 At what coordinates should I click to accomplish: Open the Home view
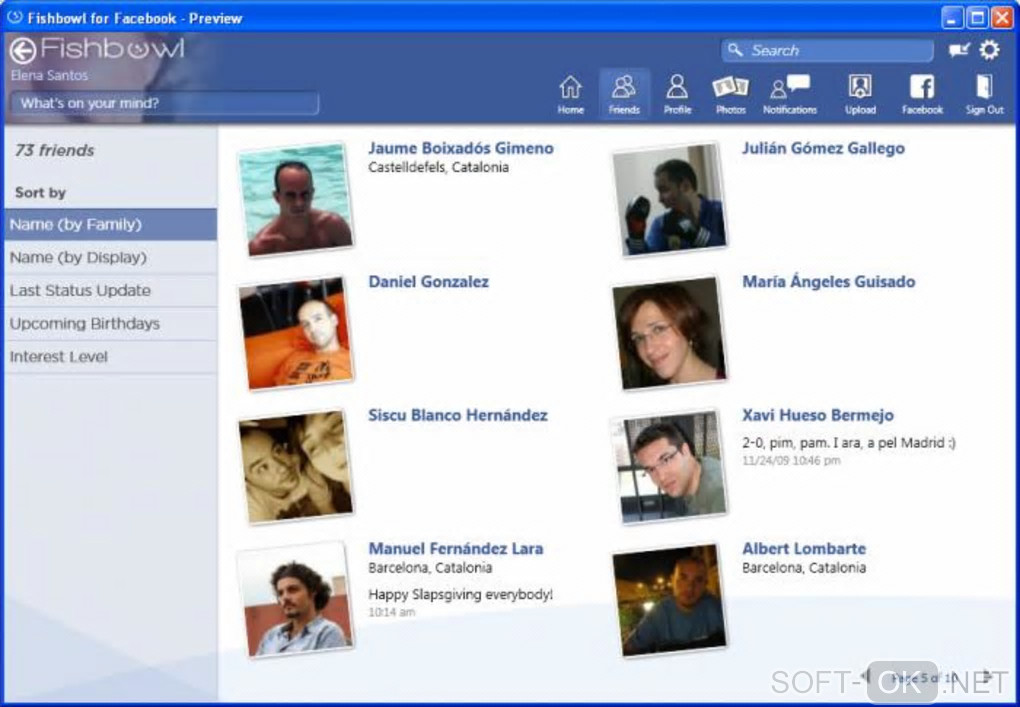(x=570, y=94)
